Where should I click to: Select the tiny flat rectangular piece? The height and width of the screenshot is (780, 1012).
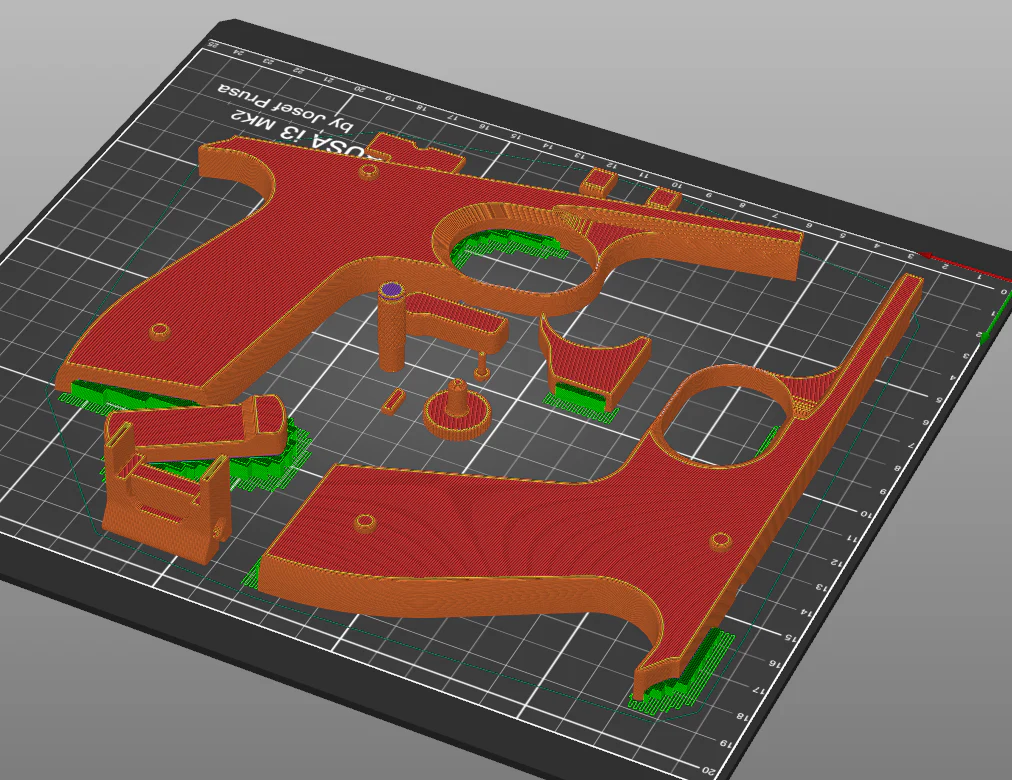(392, 402)
